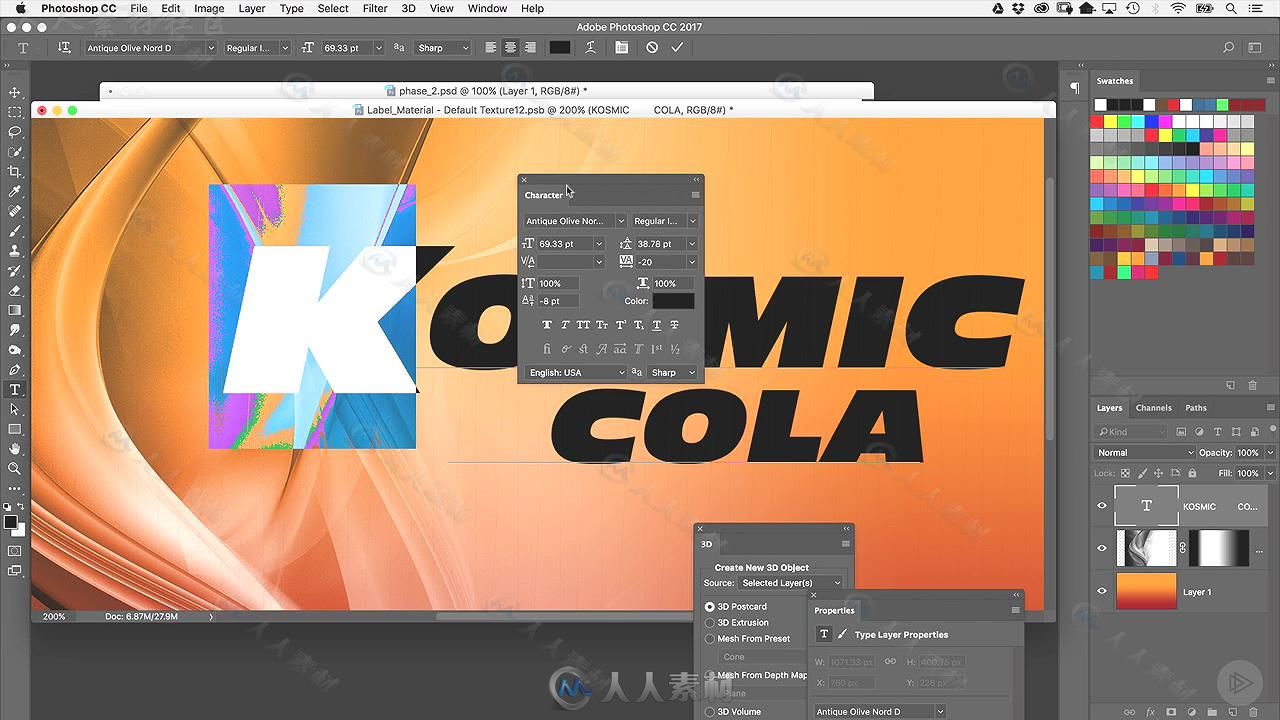Select the Rectangular Marquee tool
The height and width of the screenshot is (720, 1280).
tap(15, 112)
